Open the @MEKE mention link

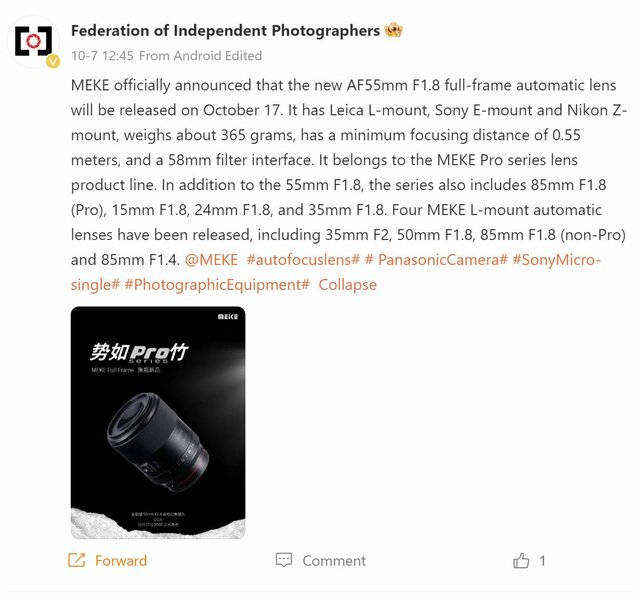click(211, 260)
